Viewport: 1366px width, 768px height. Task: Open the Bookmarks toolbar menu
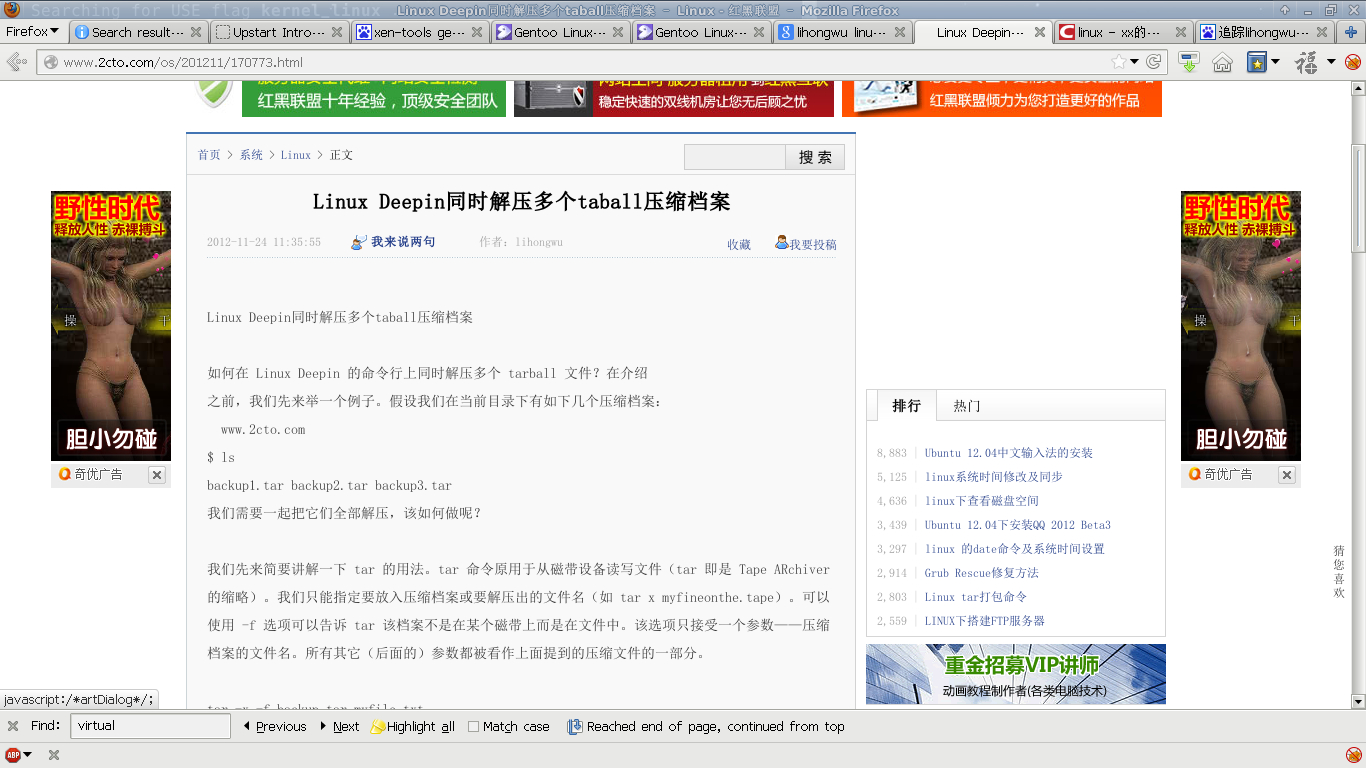[x=1256, y=62]
